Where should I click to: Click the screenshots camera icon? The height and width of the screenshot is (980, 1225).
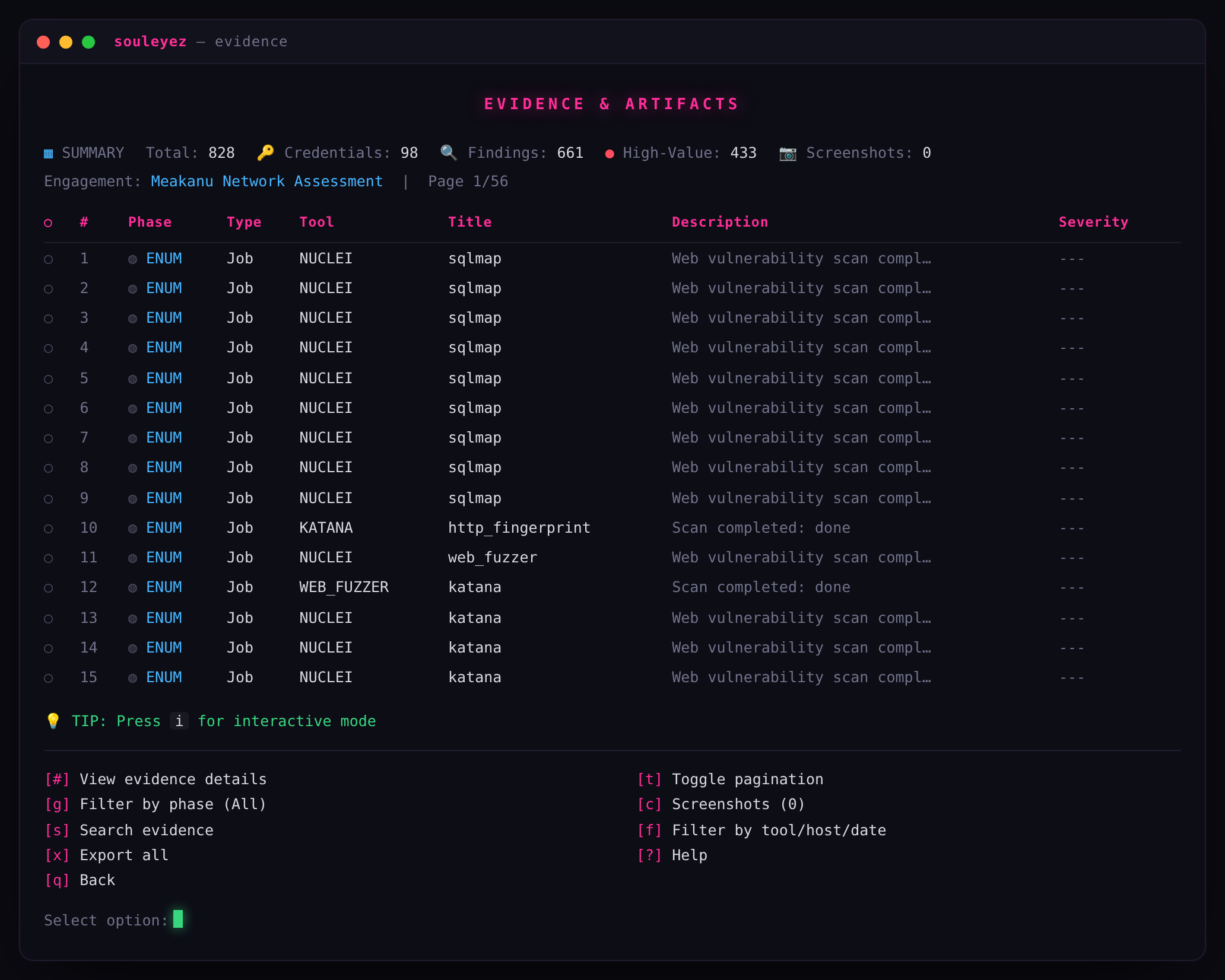(788, 153)
